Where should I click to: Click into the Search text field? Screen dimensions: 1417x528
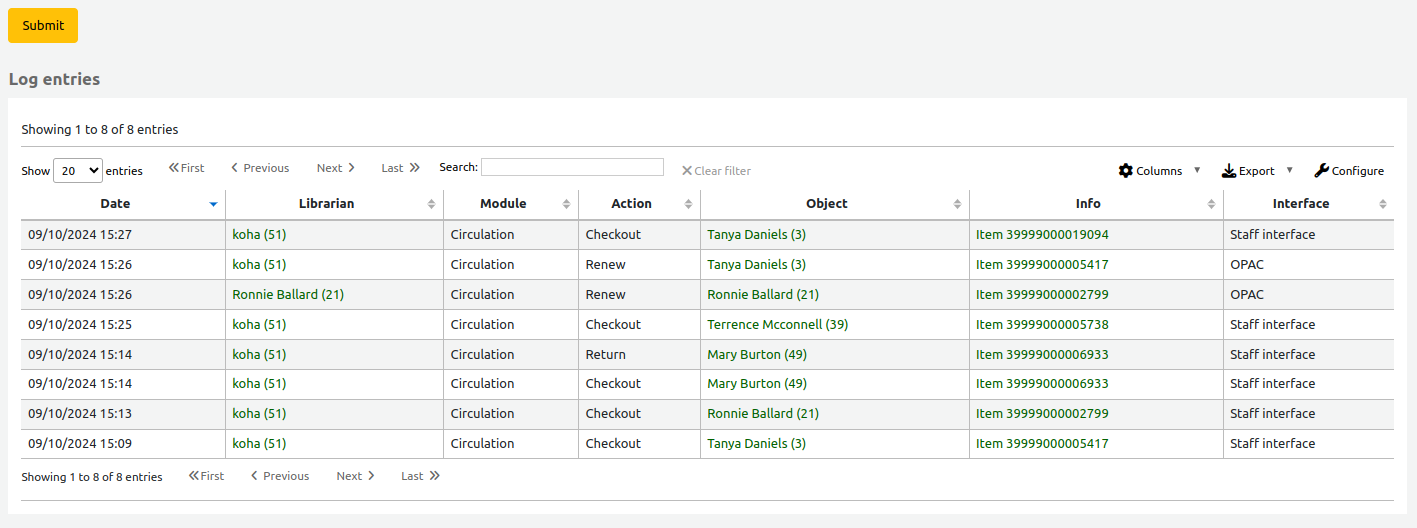click(572, 167)
